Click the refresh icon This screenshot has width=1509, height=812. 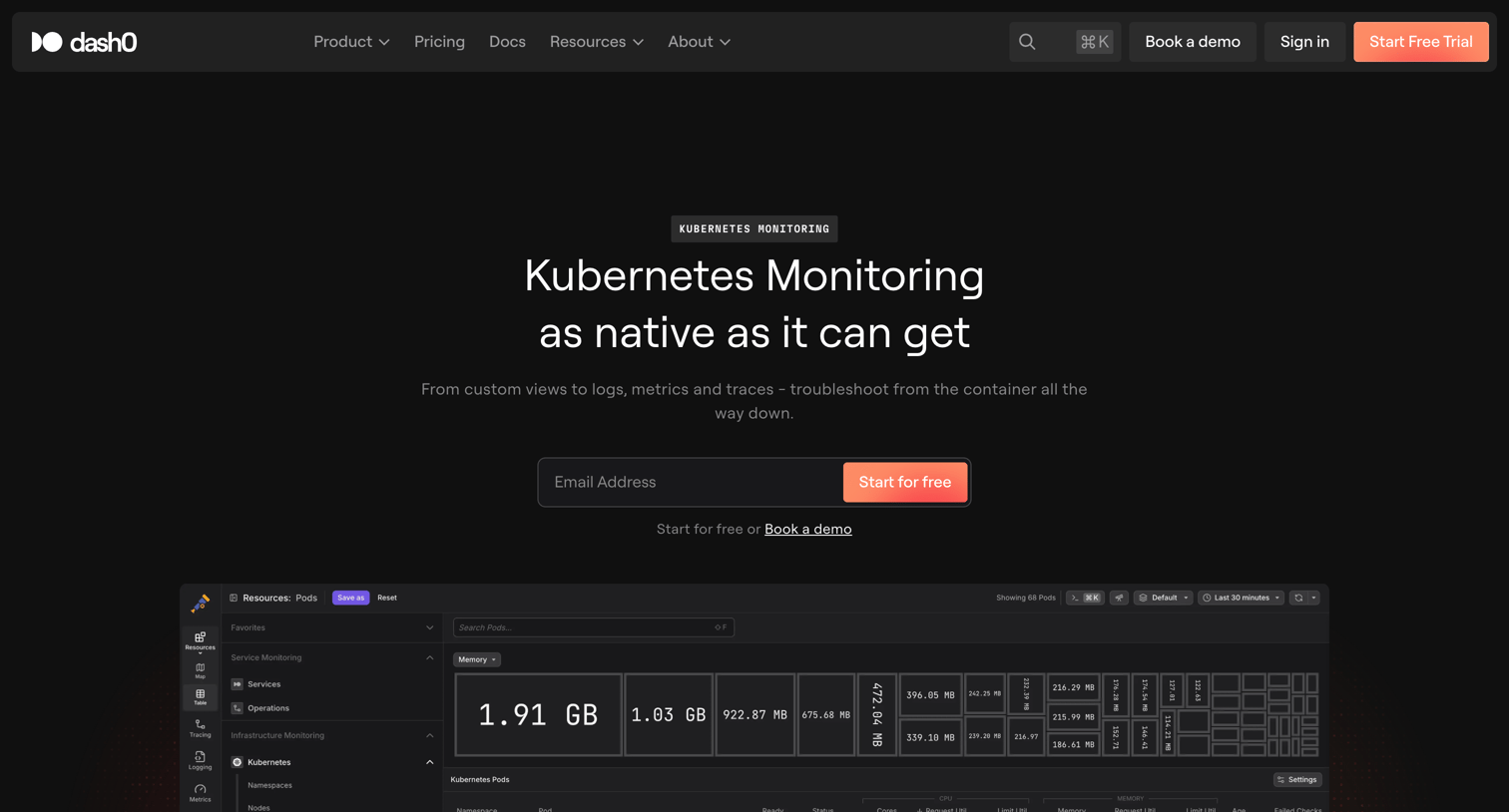[1298, 598]
